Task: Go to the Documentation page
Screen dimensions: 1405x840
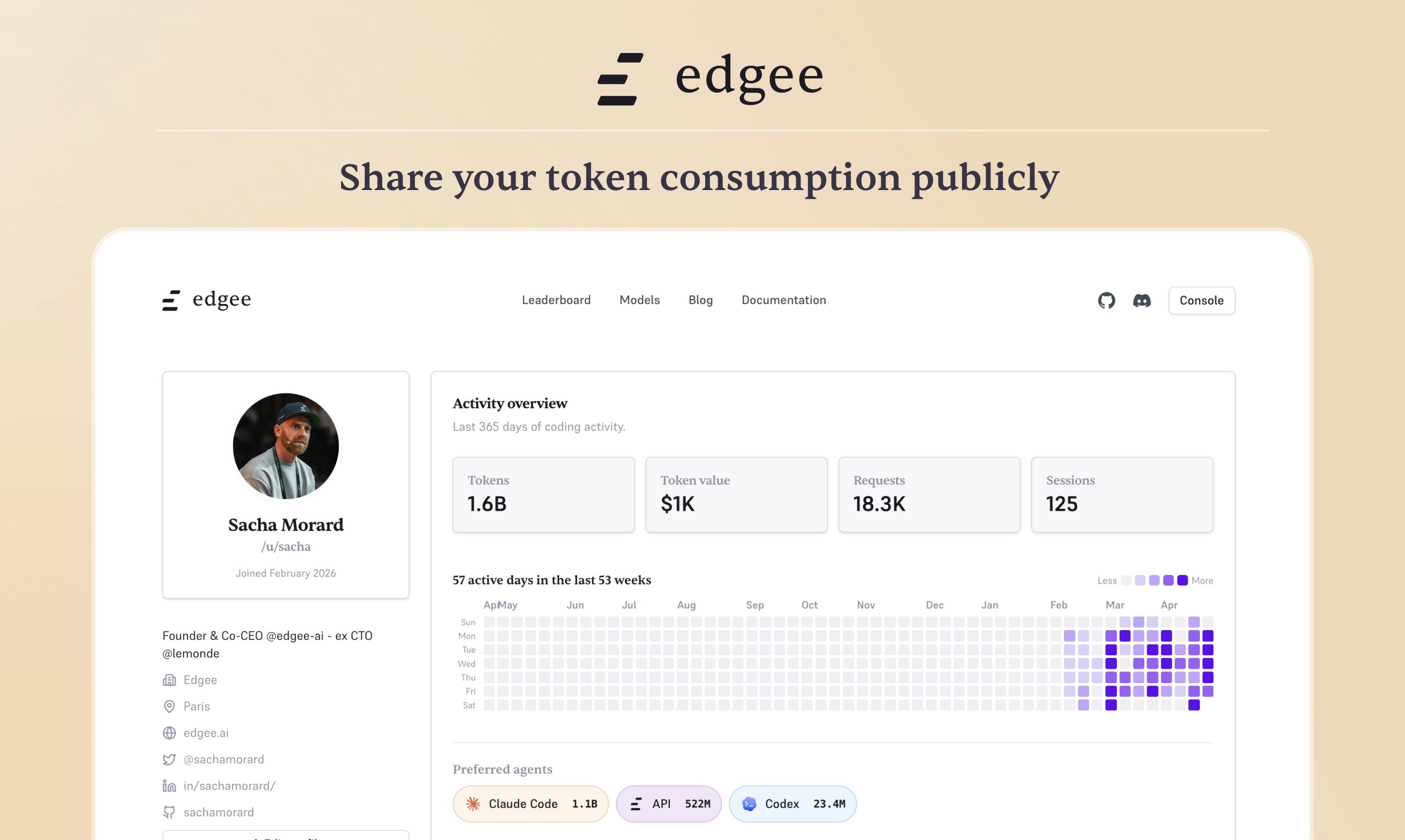Action: pyautogui.click(x=783, y=300)
